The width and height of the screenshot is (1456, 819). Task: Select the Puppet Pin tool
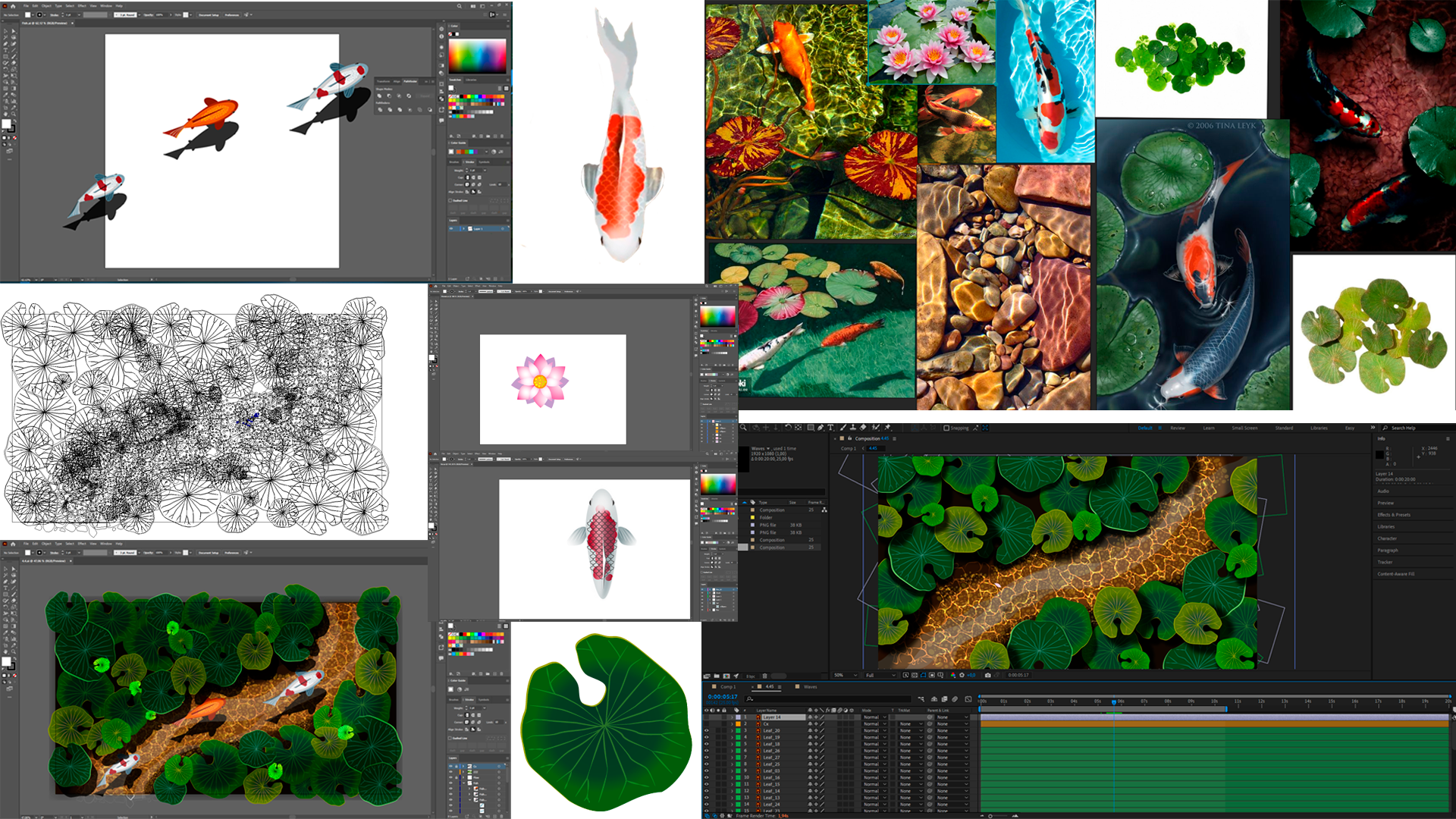887,428
